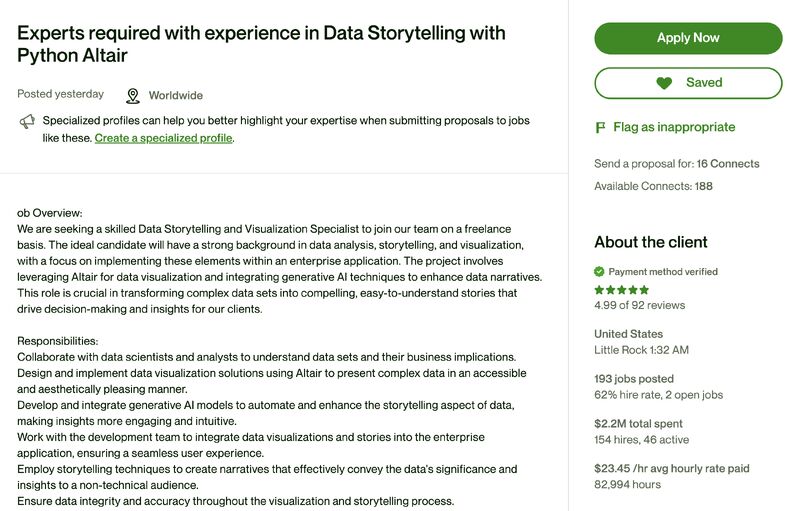Image resolution: width=800 pixels, height=511 pixels.
Task: Click the Available Connects 188 text
Action: pyautogui.click(x=653, y=186)
